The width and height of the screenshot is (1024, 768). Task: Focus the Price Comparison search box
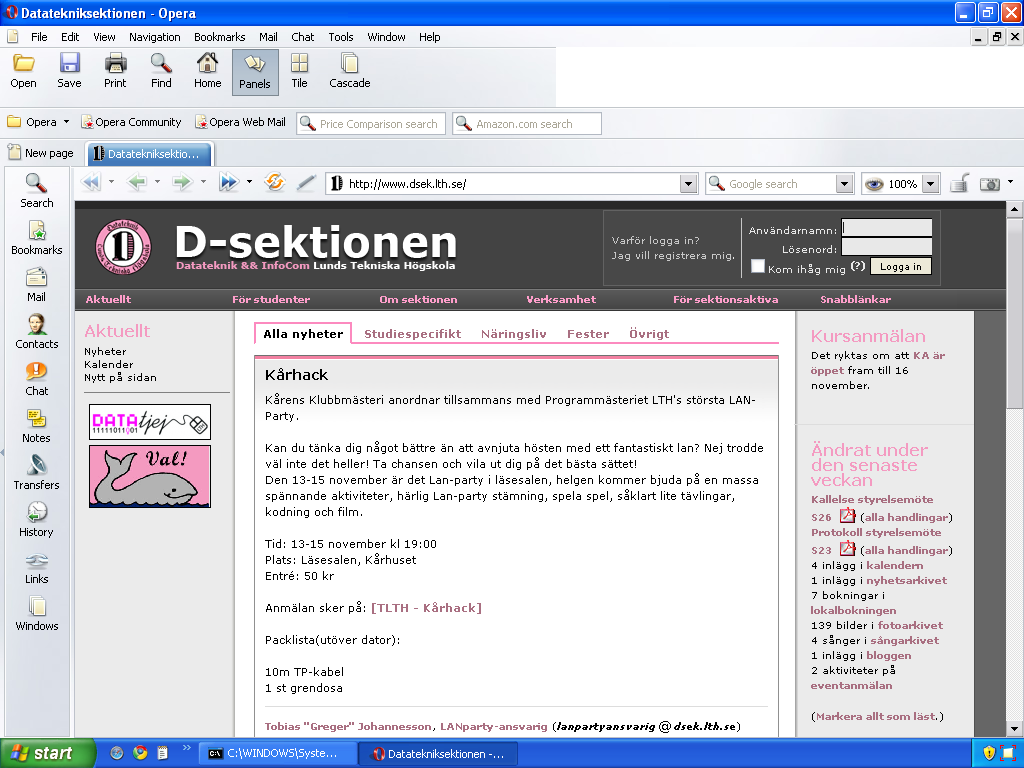[371, 123]
